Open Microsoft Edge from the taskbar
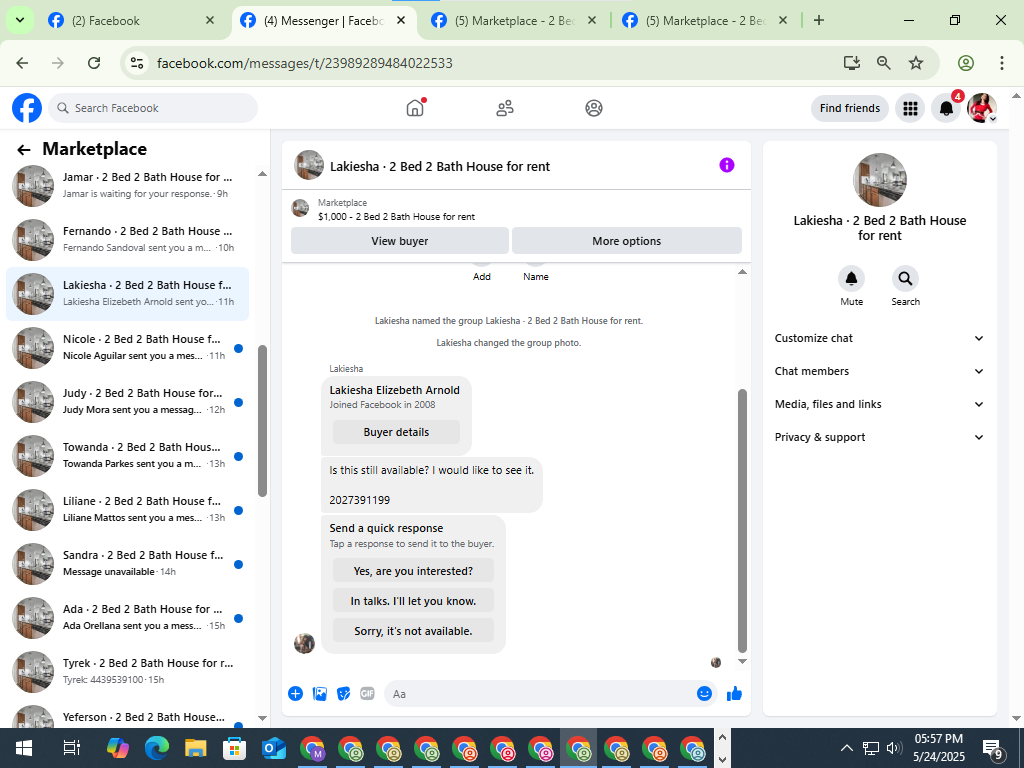 (x=157, y=748)
